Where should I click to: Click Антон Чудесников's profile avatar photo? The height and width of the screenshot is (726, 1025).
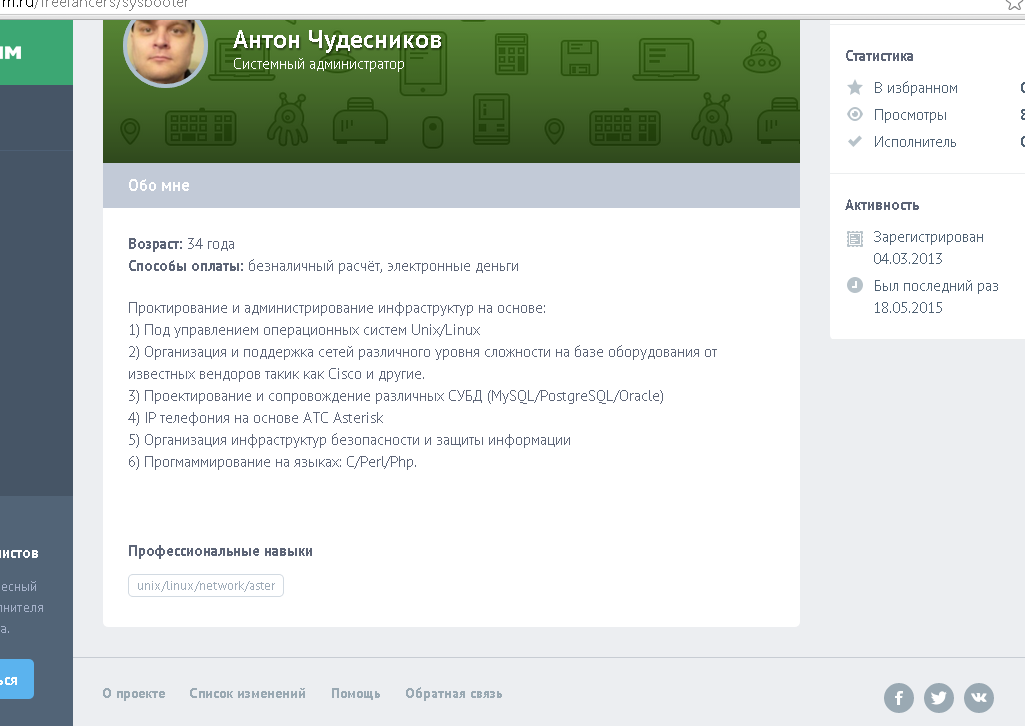click(x=165, y=46)
